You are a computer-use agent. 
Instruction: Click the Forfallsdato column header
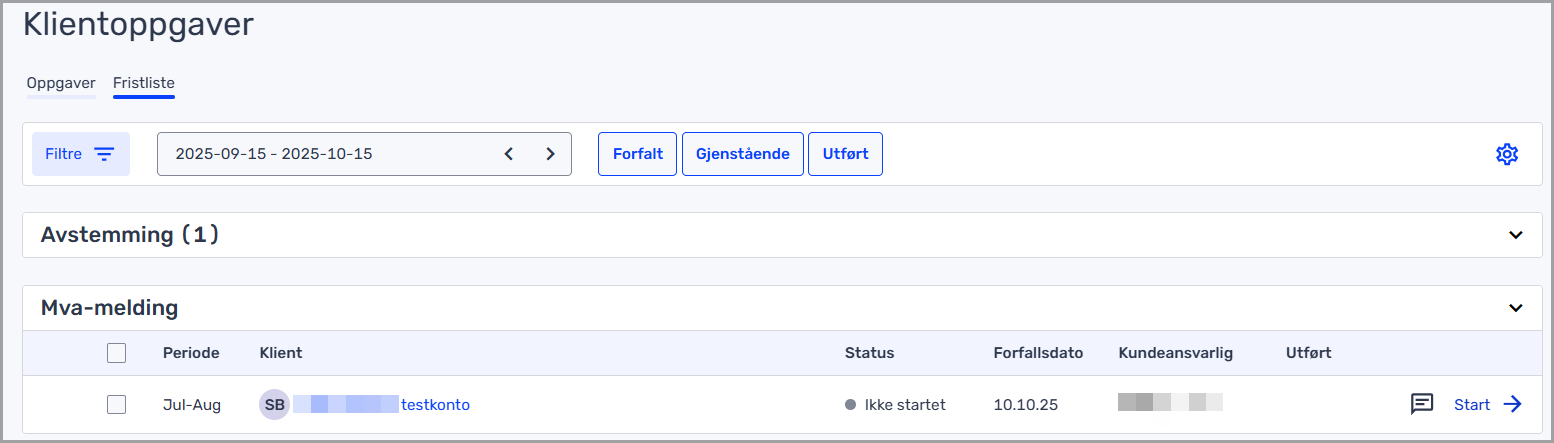[x=1038, y=353]
